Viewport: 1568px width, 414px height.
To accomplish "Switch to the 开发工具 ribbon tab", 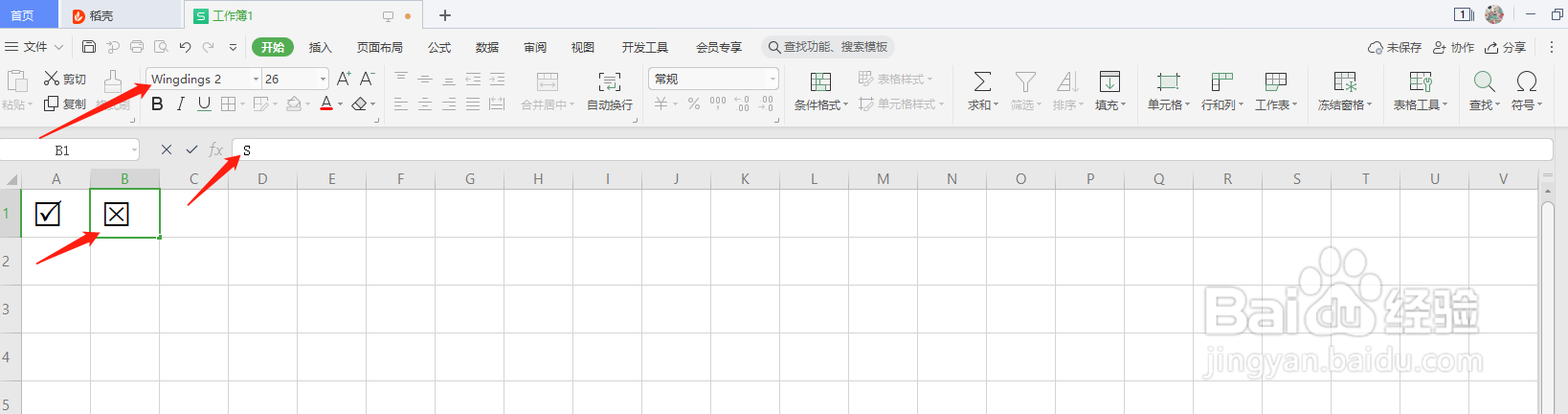I will [645, 47].
